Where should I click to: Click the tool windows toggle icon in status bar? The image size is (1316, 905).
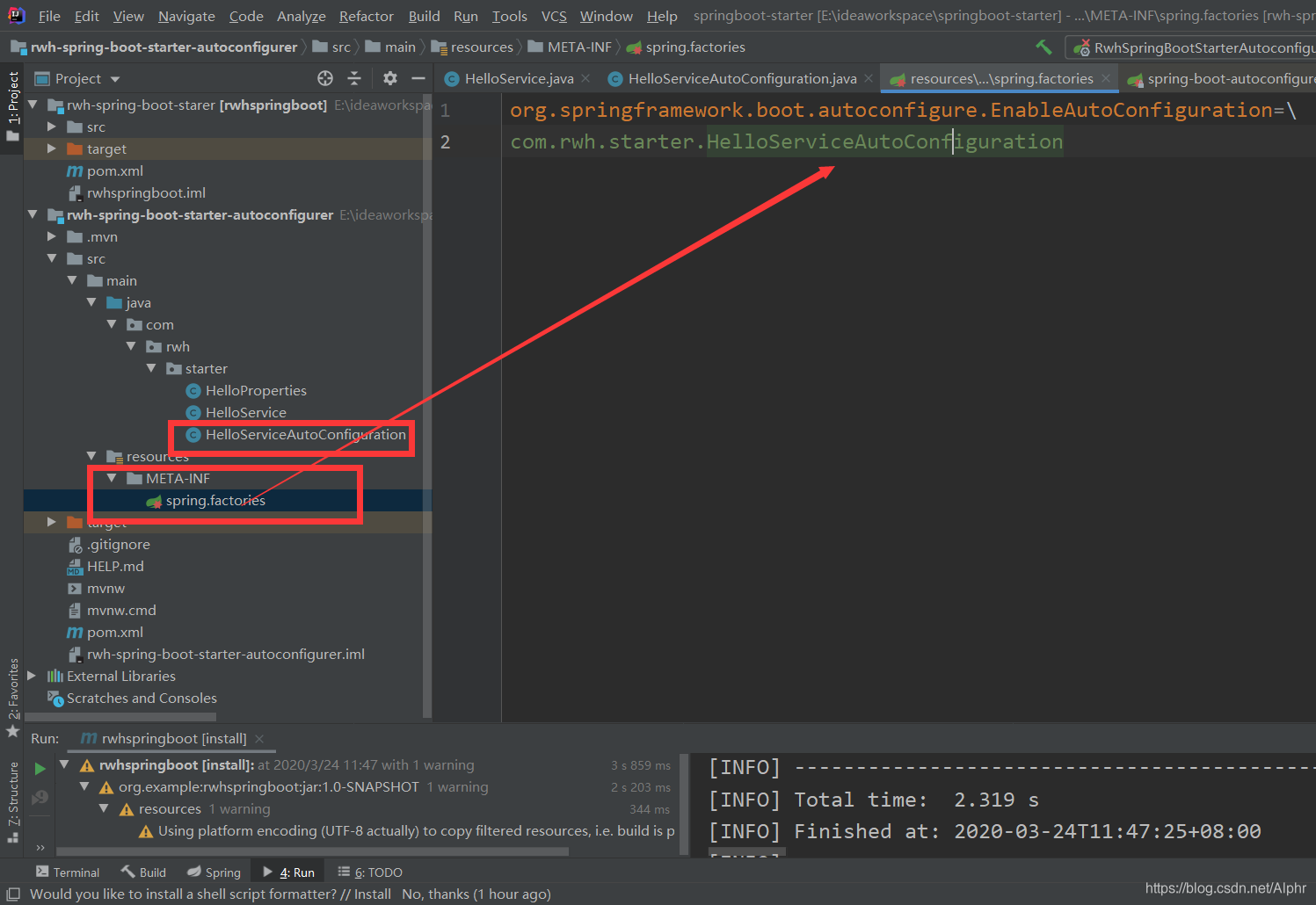(x=13, y=894)
